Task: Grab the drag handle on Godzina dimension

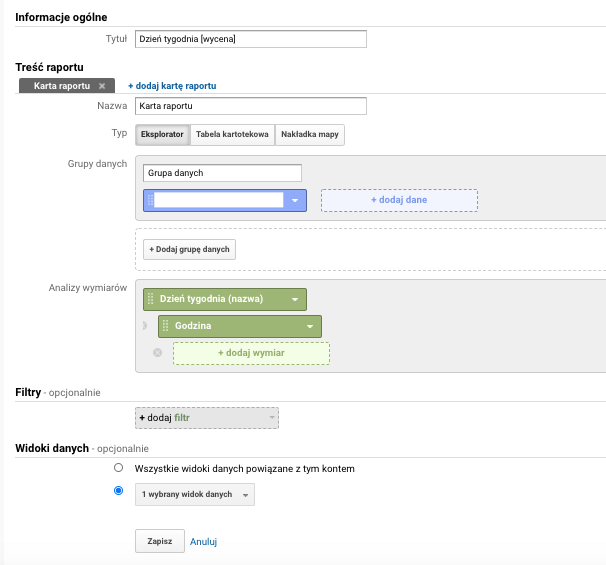Action: [166, 326]
